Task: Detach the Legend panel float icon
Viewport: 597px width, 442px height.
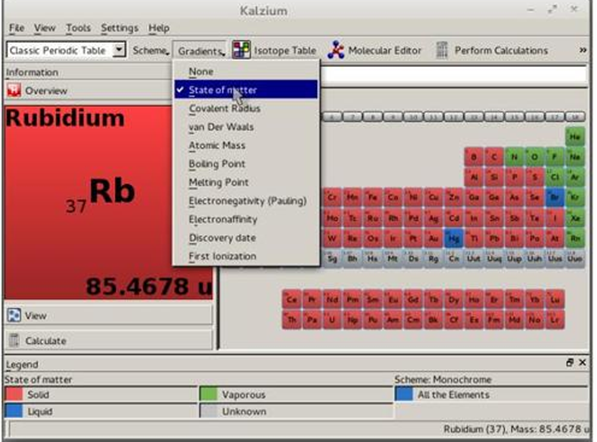Action: (570, 362)
